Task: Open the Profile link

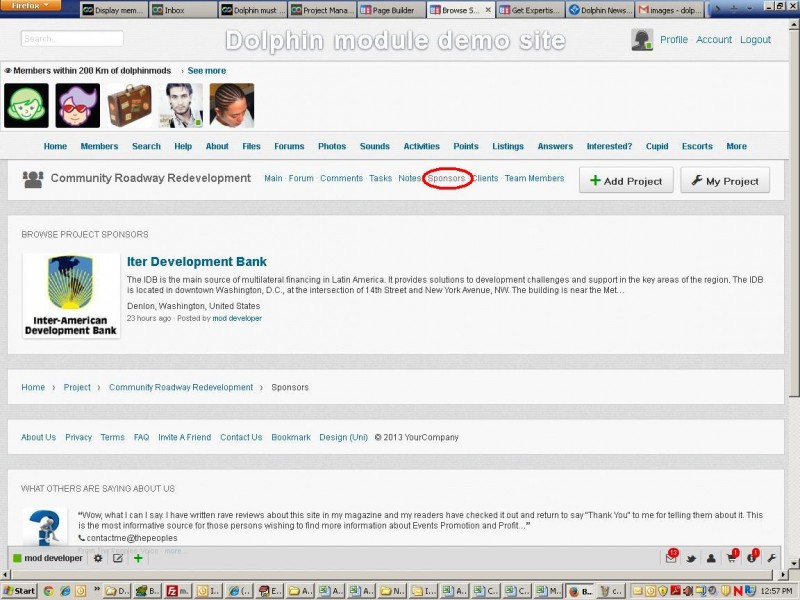Action: coord(673,40)
